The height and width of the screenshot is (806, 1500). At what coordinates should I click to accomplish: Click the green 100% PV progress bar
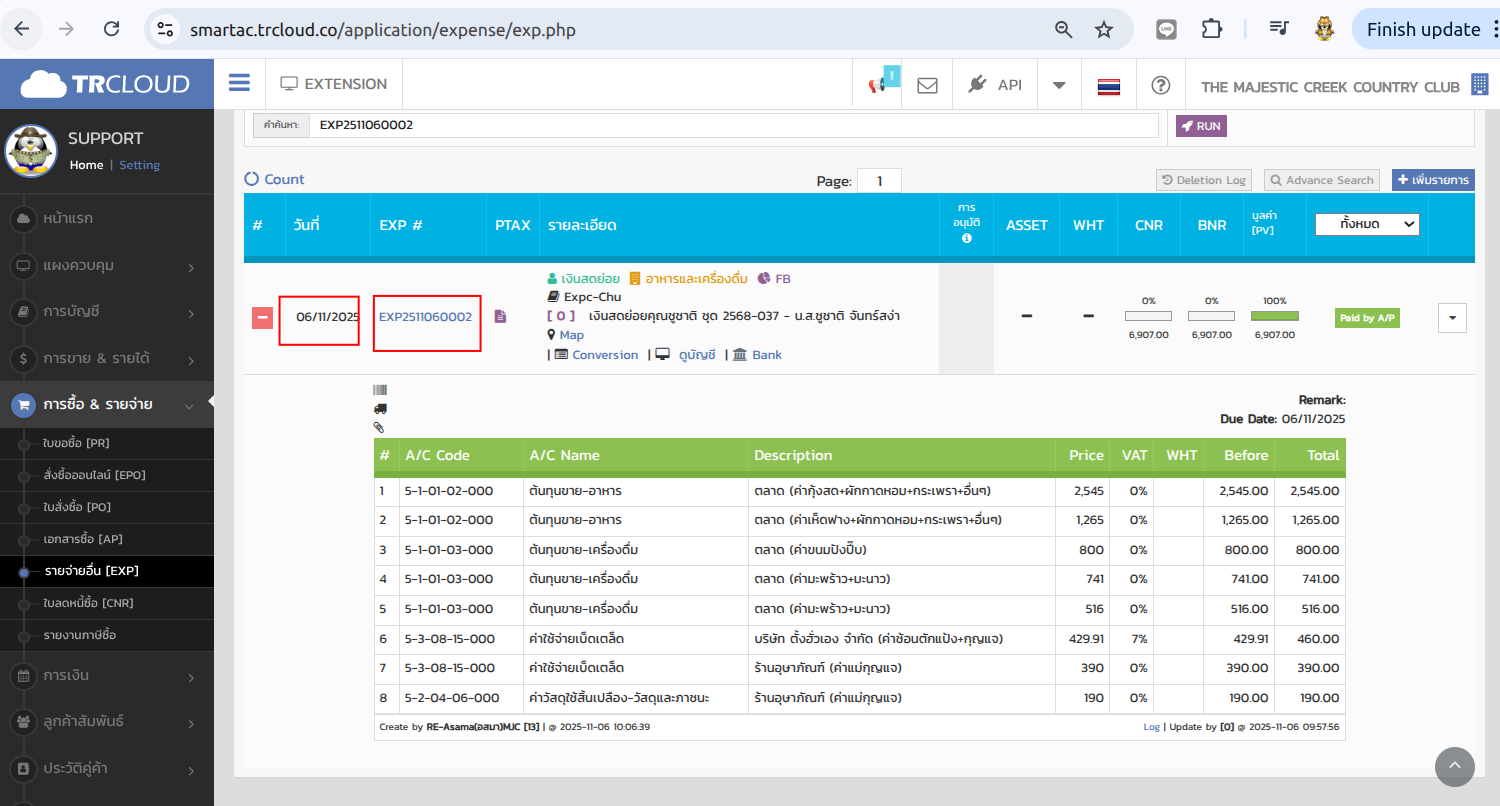1274,316
